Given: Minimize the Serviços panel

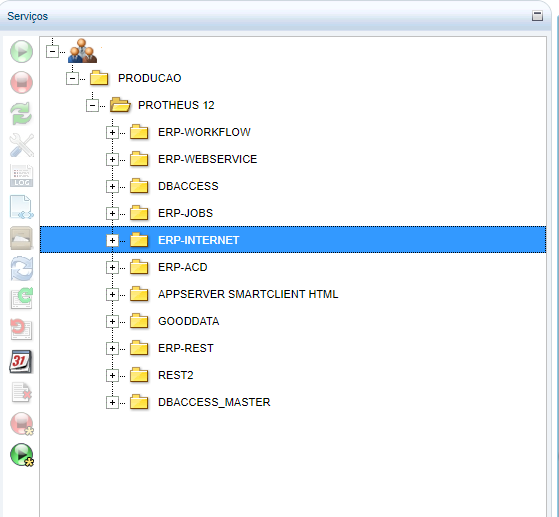Looking at the screenshot, I should click(537, 16).
